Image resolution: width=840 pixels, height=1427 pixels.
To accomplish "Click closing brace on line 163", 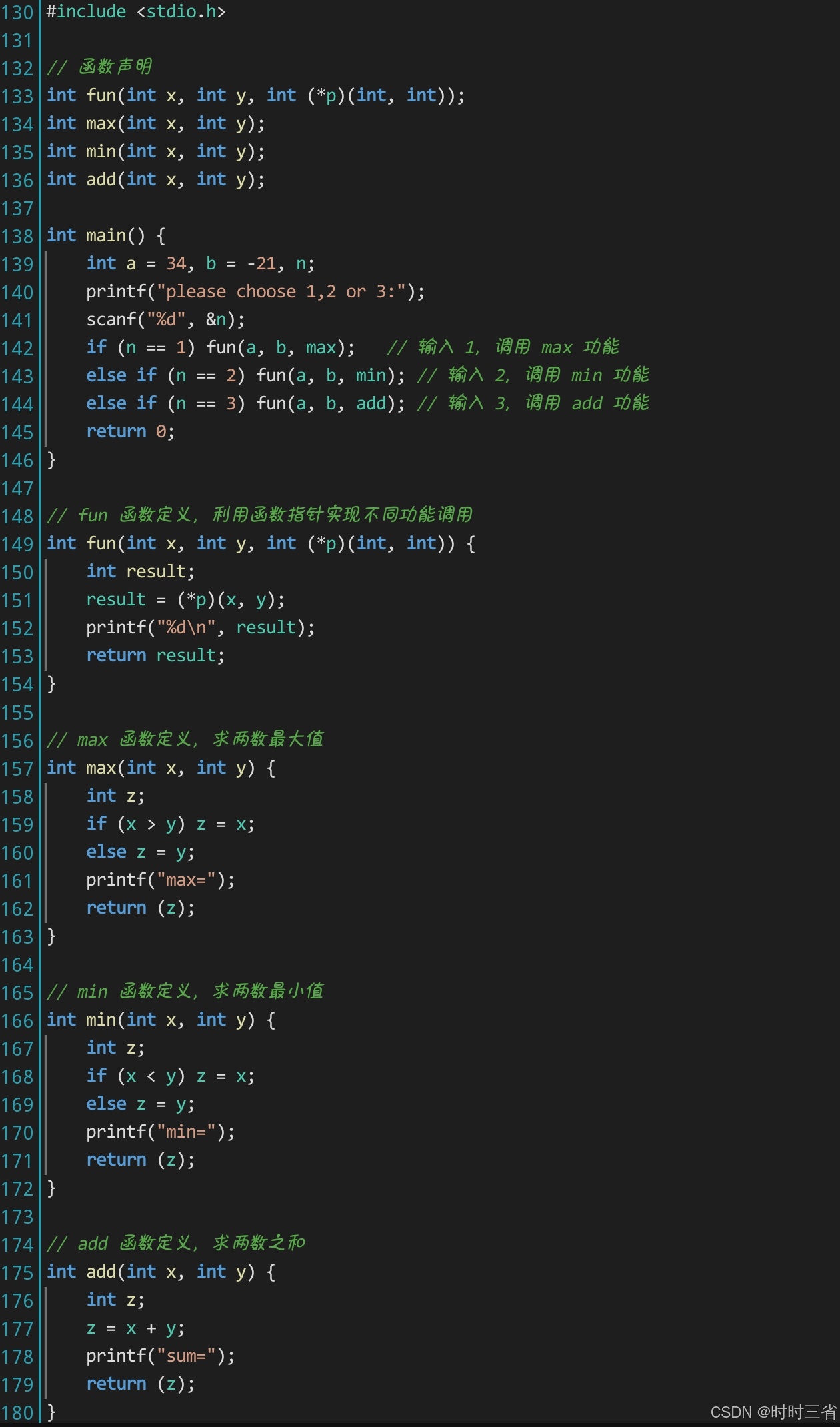I will click(x=51, y=936).
